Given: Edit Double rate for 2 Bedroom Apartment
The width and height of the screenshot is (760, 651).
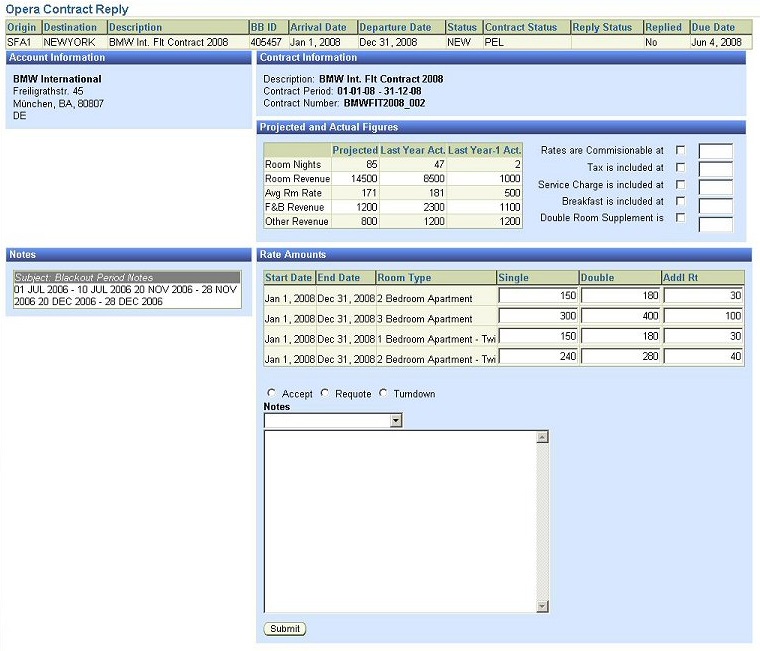Looking at the screenshot, I should (619, 296).
